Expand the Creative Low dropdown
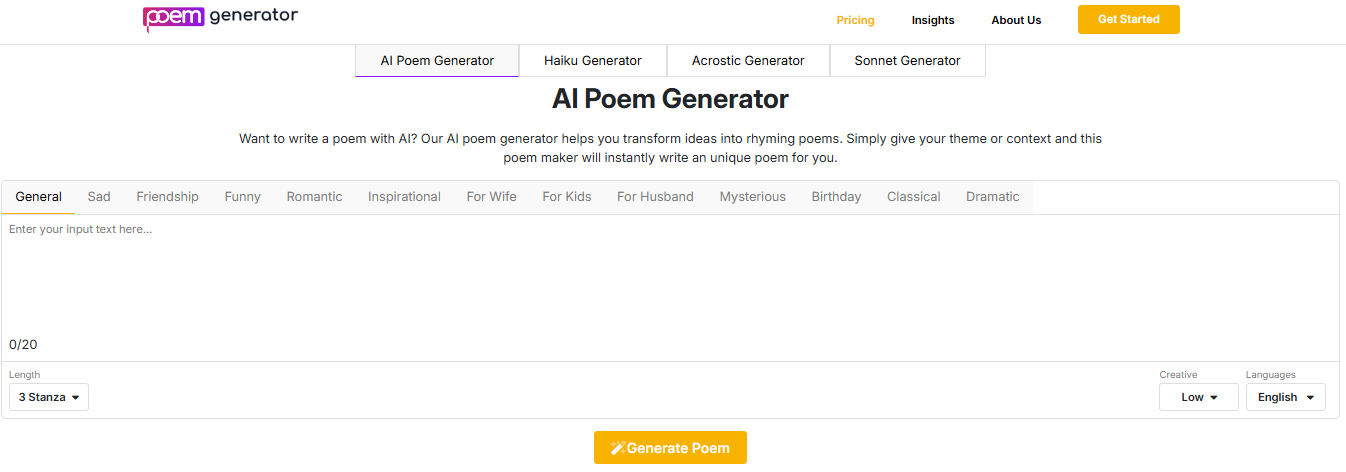Image resolution: width=1346 pixels, height=472 pixels. coord(1198,397)
